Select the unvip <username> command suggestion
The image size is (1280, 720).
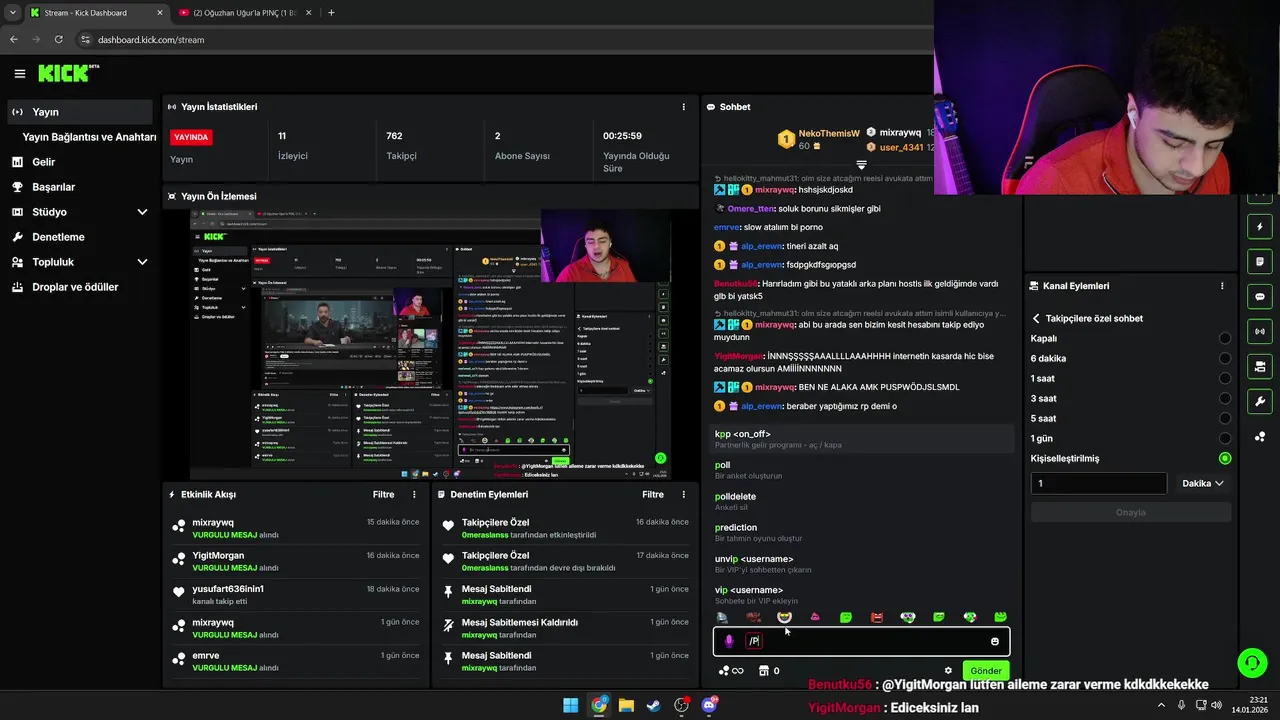tap(861, 564)
